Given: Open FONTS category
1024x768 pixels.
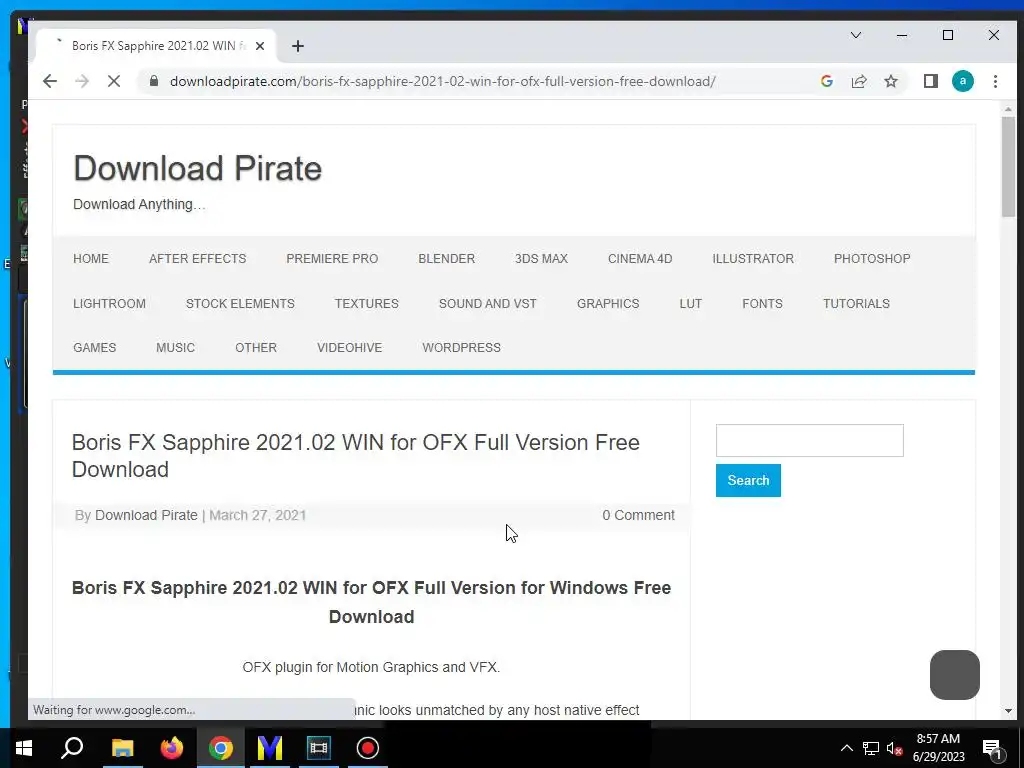Looking at the screenshot, I should [x=762, y=304].
